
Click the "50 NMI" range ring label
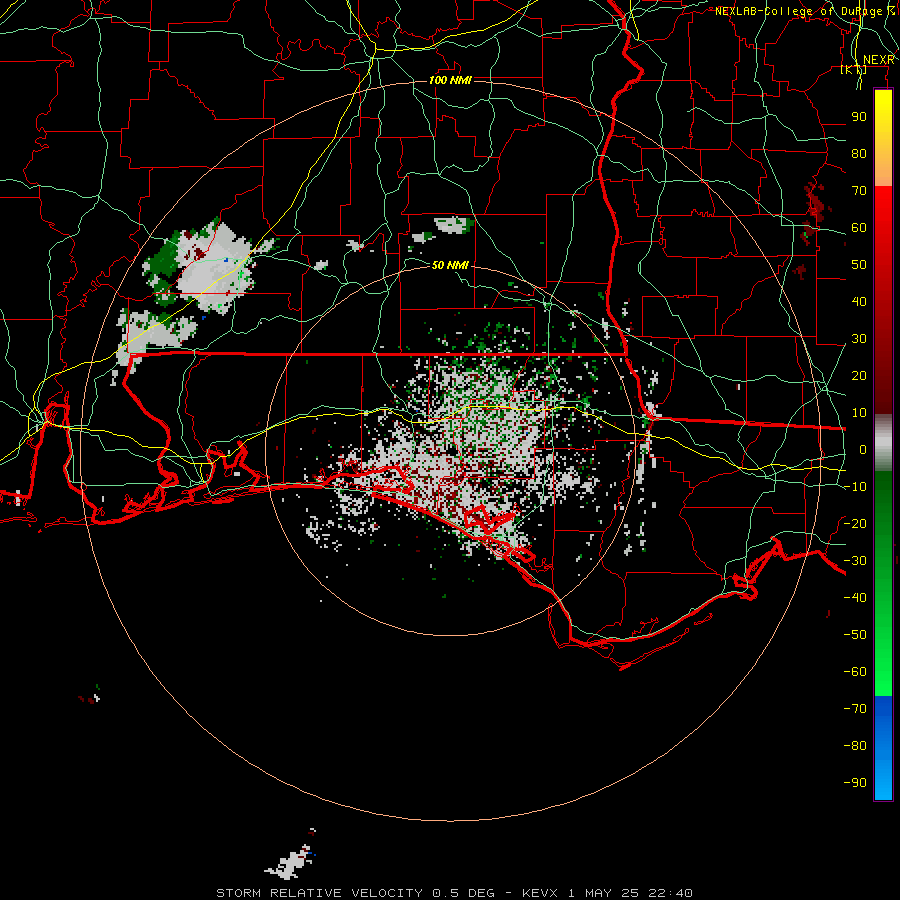(450, 265)
